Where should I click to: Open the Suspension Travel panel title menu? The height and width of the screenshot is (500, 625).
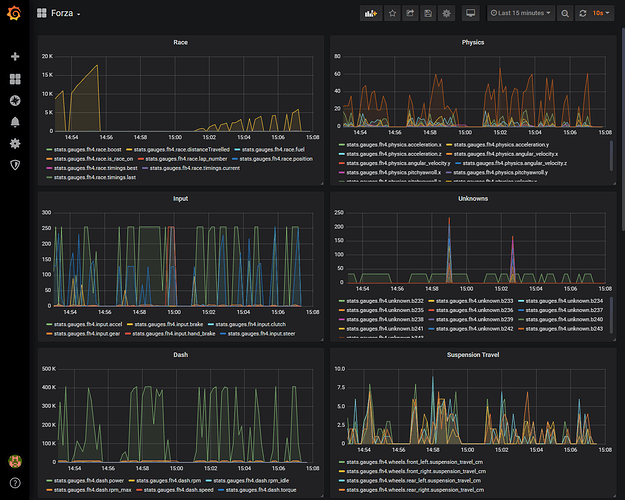pyautogui.click(x=473, y=354)
